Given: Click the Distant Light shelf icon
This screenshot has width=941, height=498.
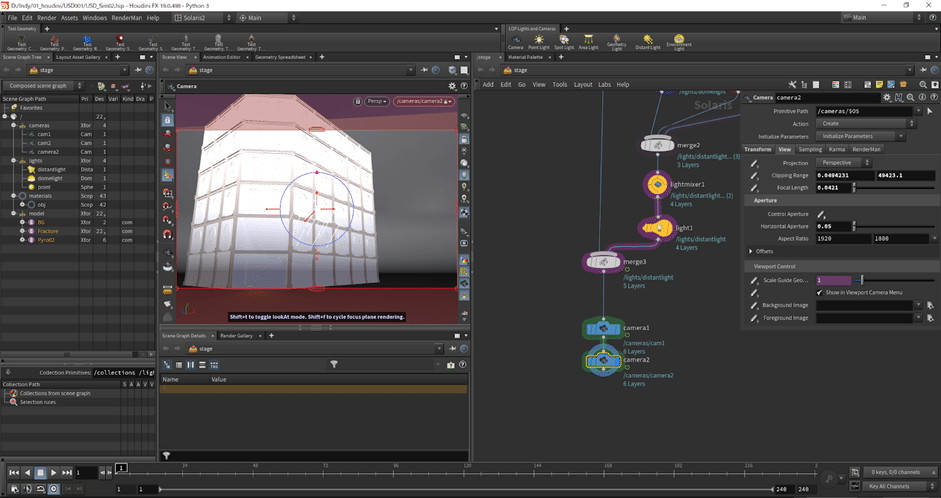Looking at the screenshot, I should pyautogui.click(x=647, y=41).
